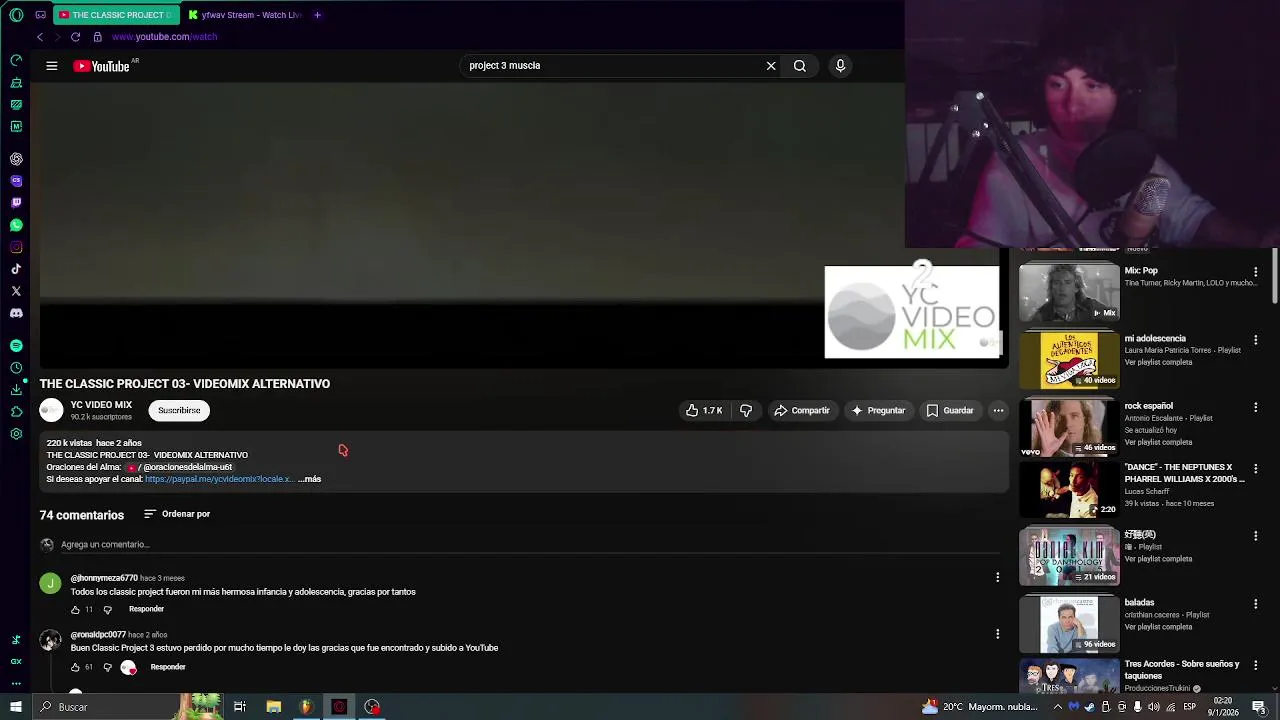The height and width of the screenshot is (720, 1280).
Task: Open browsing history clock icon in sidebar
Action: tap(16, 368)
